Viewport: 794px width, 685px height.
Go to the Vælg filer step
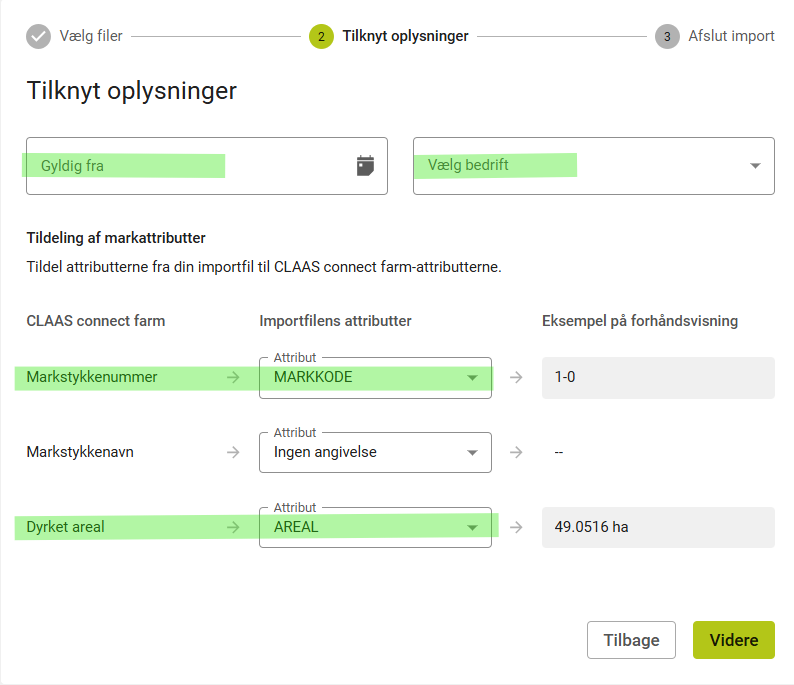point(91,37)
